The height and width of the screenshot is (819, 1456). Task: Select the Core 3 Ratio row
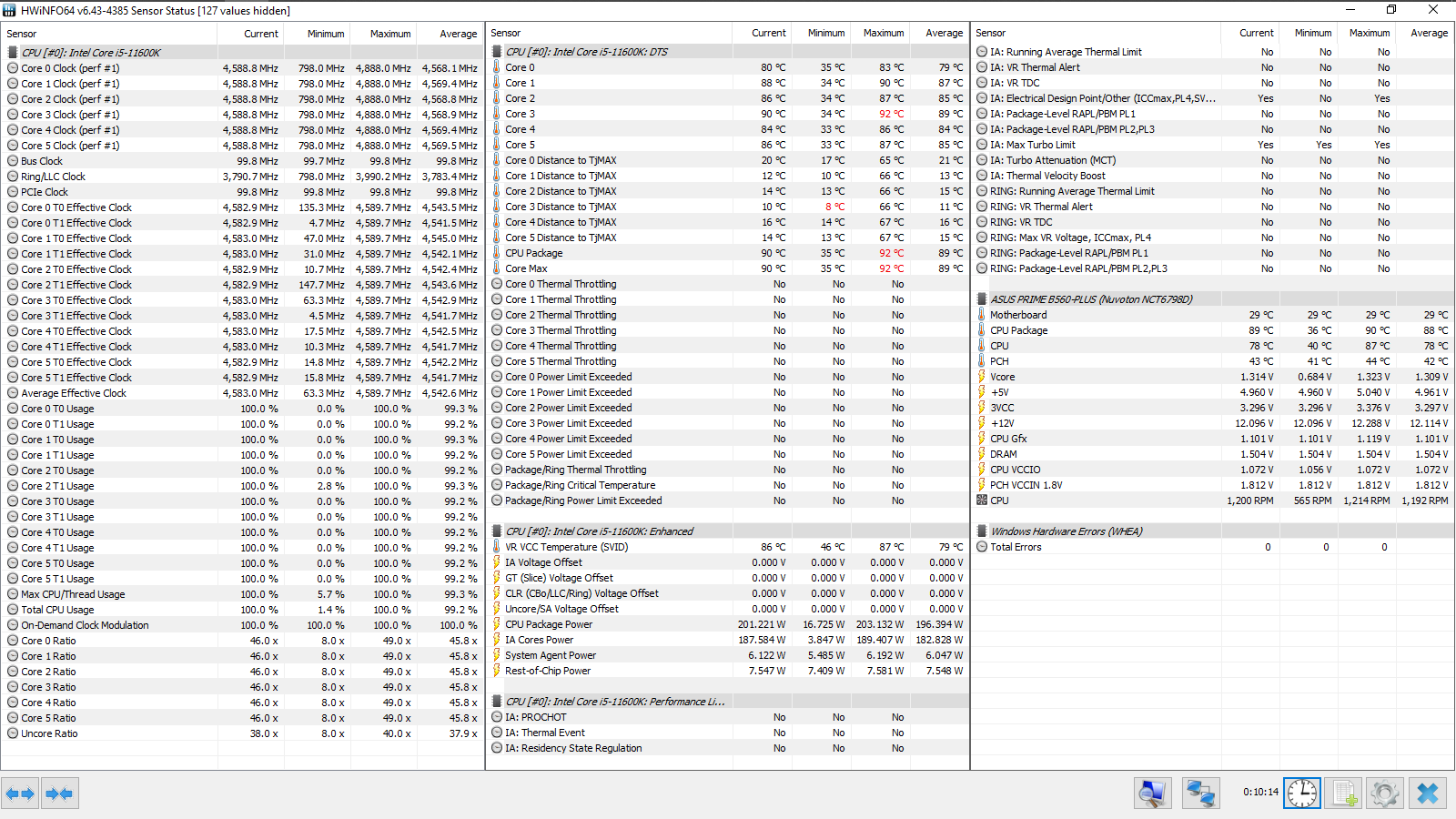[242, 687]
